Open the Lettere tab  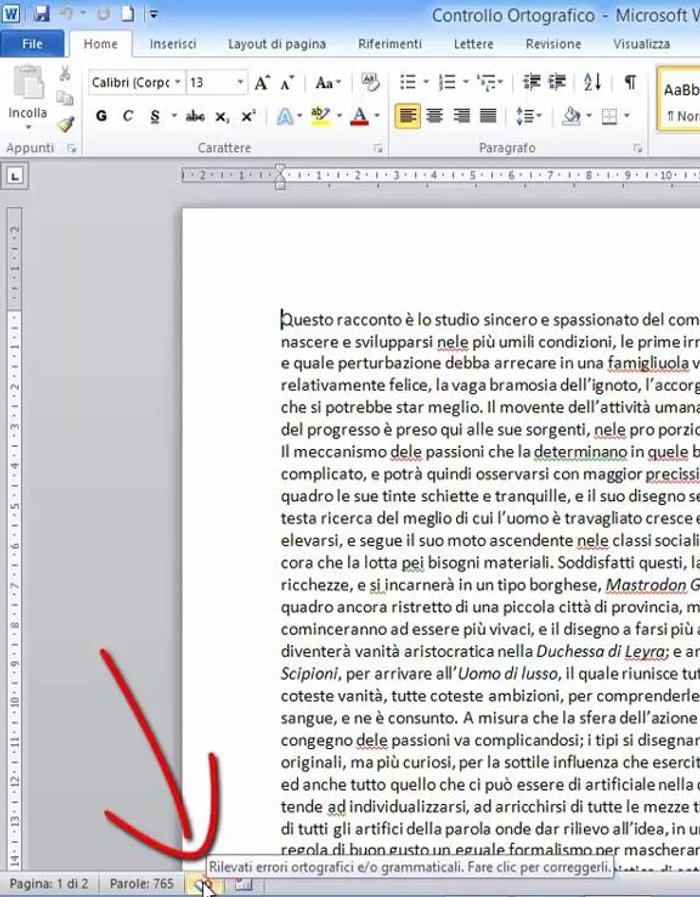pyautogui.click(x=474, y=44)
